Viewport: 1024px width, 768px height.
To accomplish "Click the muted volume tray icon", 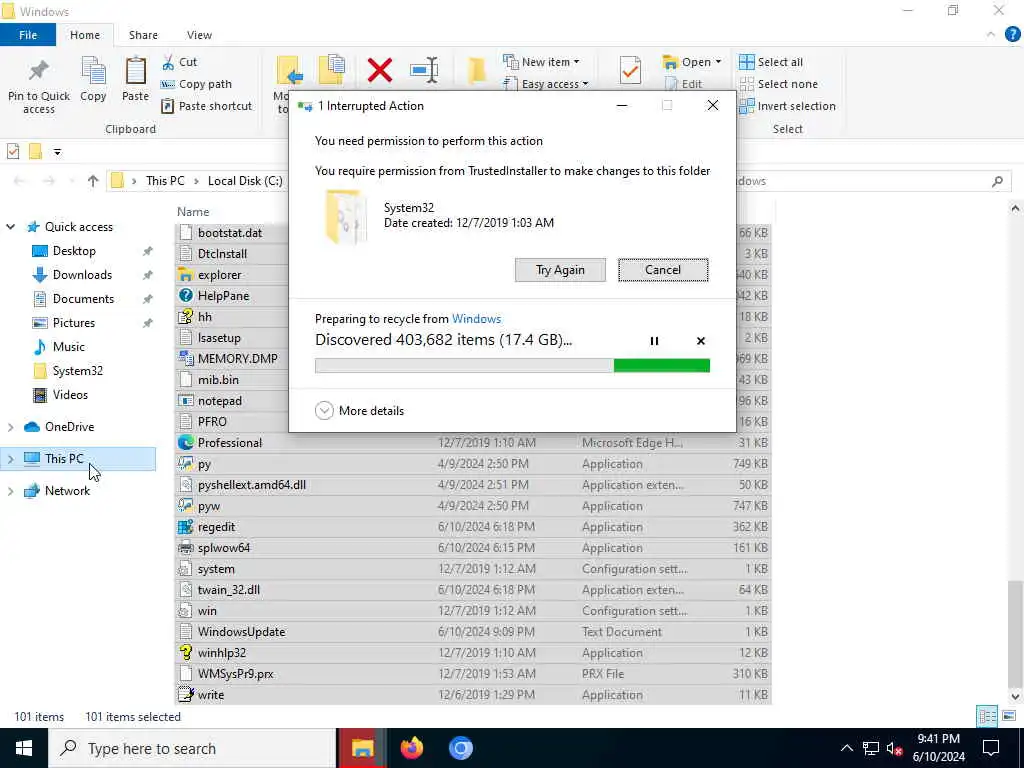I will tap(895, 748).
